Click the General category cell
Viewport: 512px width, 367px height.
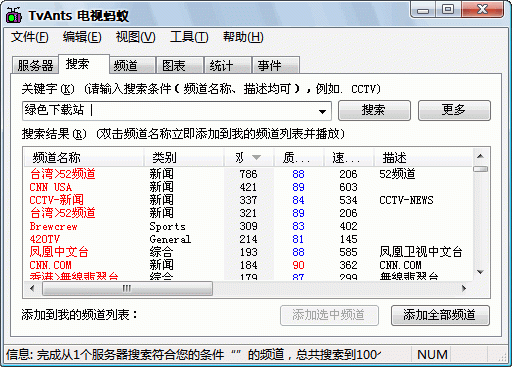[170, 239]
